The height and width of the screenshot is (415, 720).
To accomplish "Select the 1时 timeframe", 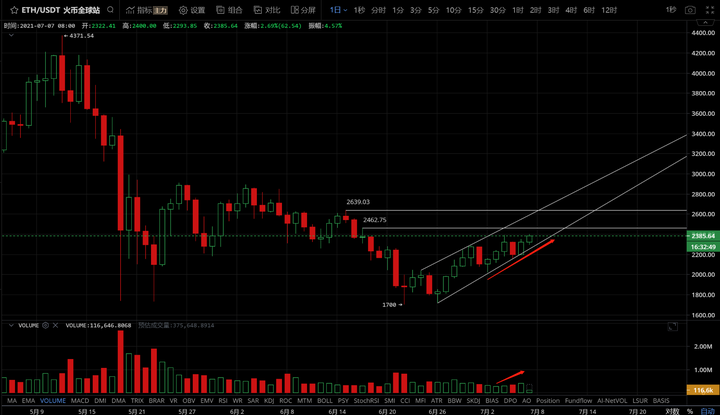I will click(518, 10).
